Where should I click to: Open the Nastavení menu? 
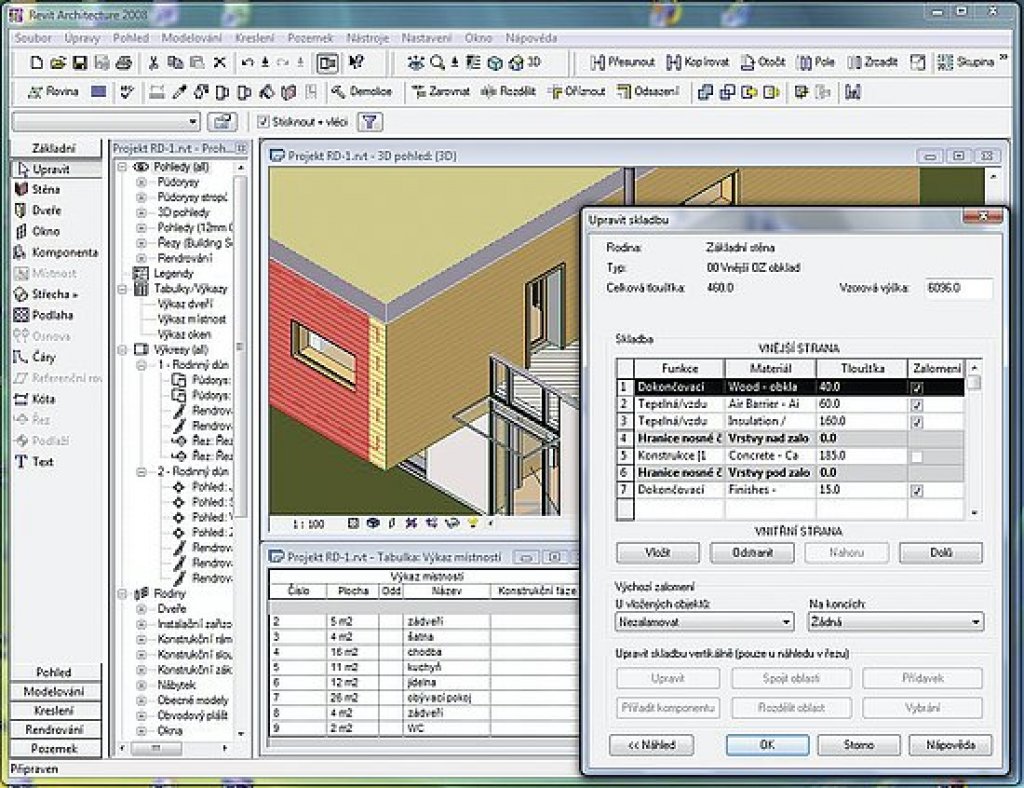426,38
